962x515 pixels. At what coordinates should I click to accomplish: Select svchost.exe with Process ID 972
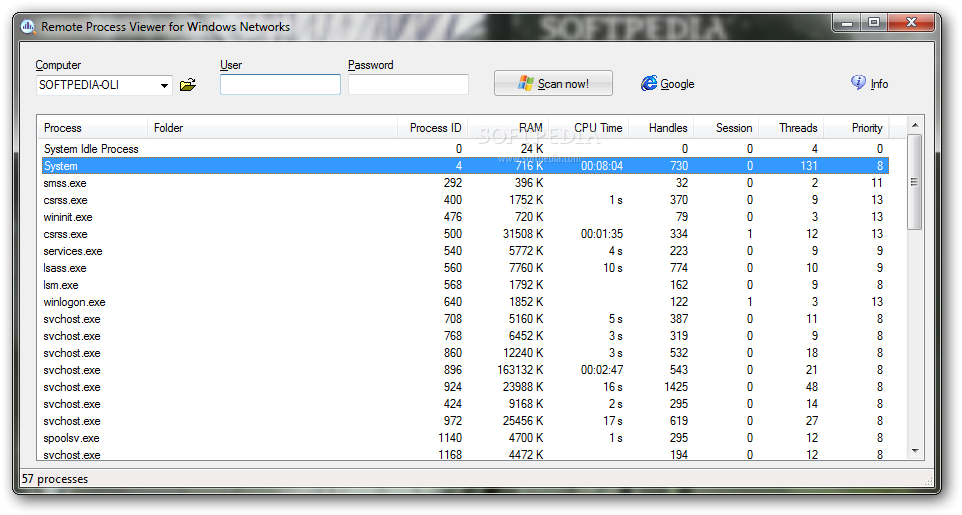tap(465, 421)
